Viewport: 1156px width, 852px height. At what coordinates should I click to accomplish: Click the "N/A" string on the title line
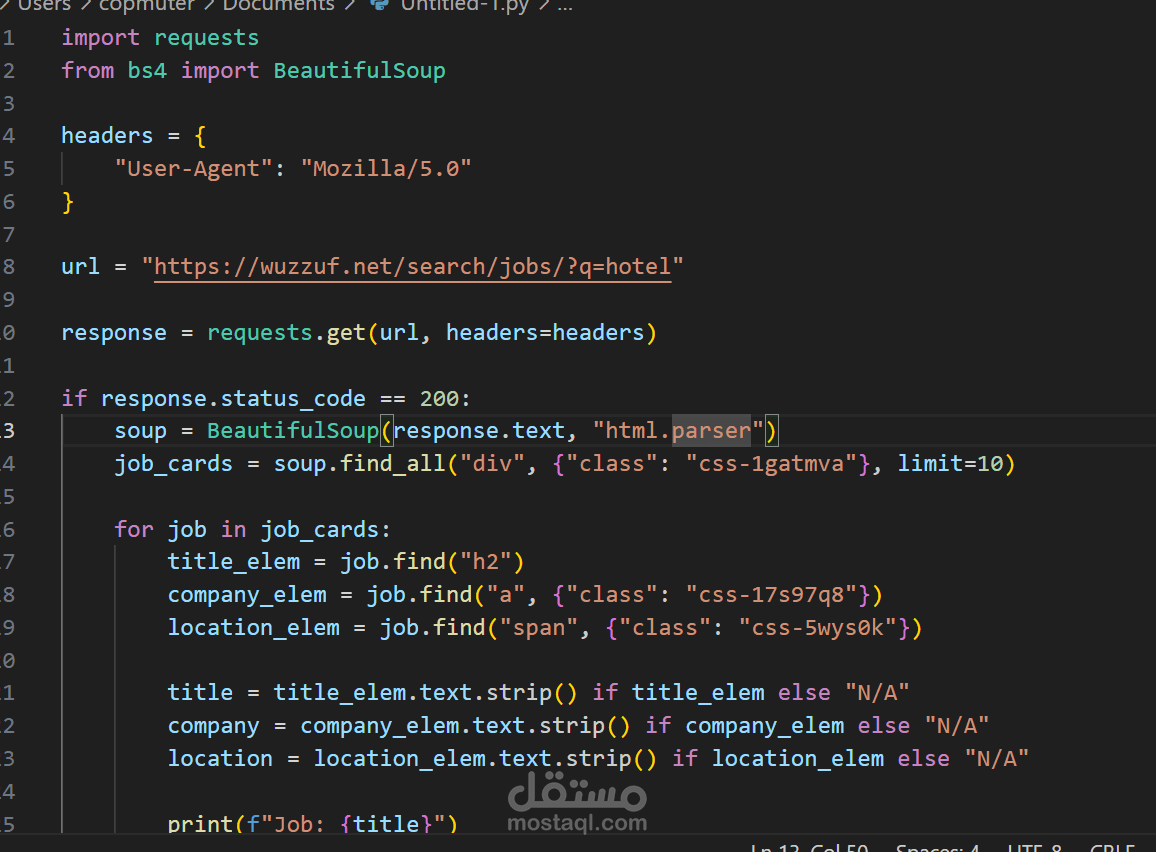(x=877, y=693)
